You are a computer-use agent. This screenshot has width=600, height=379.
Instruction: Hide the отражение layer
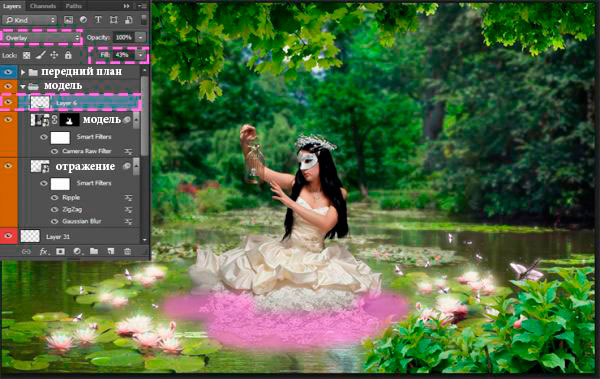click(8, 166)
